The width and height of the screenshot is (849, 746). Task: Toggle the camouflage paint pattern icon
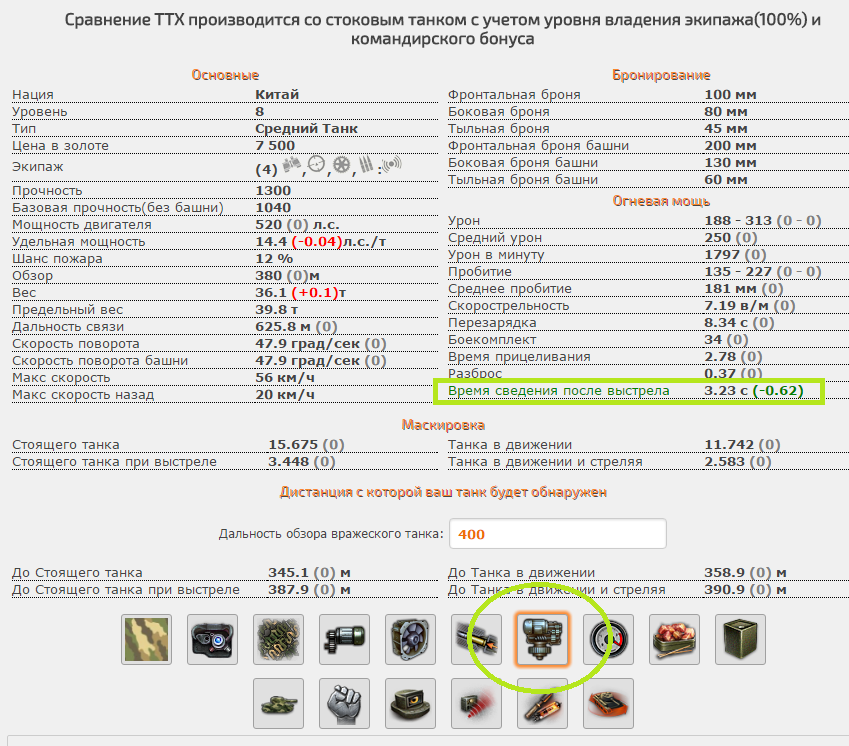(146, 639)
